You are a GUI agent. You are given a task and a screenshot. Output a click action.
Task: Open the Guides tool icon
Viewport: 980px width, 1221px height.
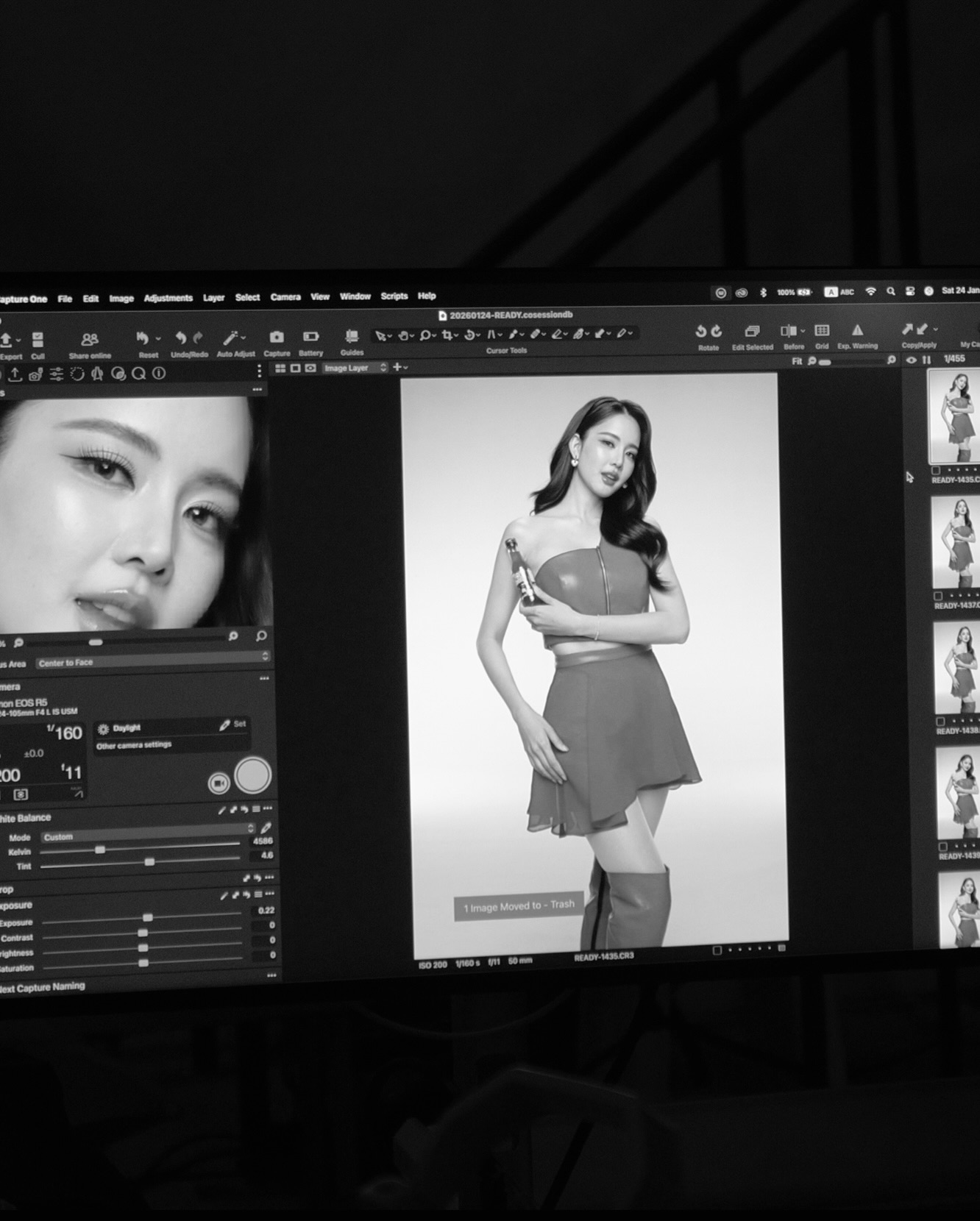point(352,336)
